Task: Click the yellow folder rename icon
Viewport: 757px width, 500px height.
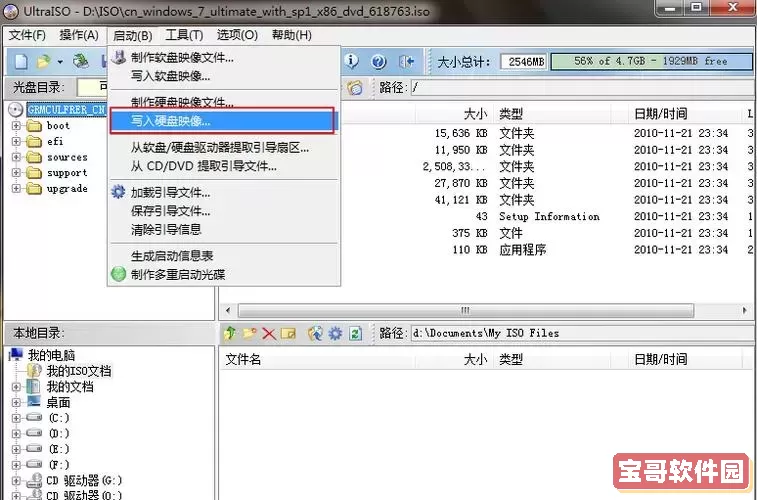Action: coord(288,333)
